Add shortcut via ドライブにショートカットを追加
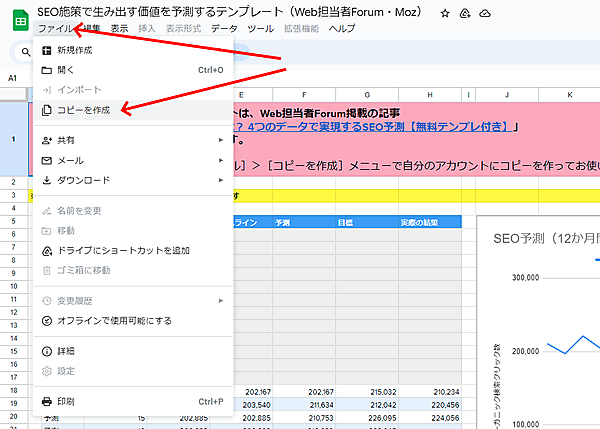This screenshot has width=600, height=429. point(123,250)
